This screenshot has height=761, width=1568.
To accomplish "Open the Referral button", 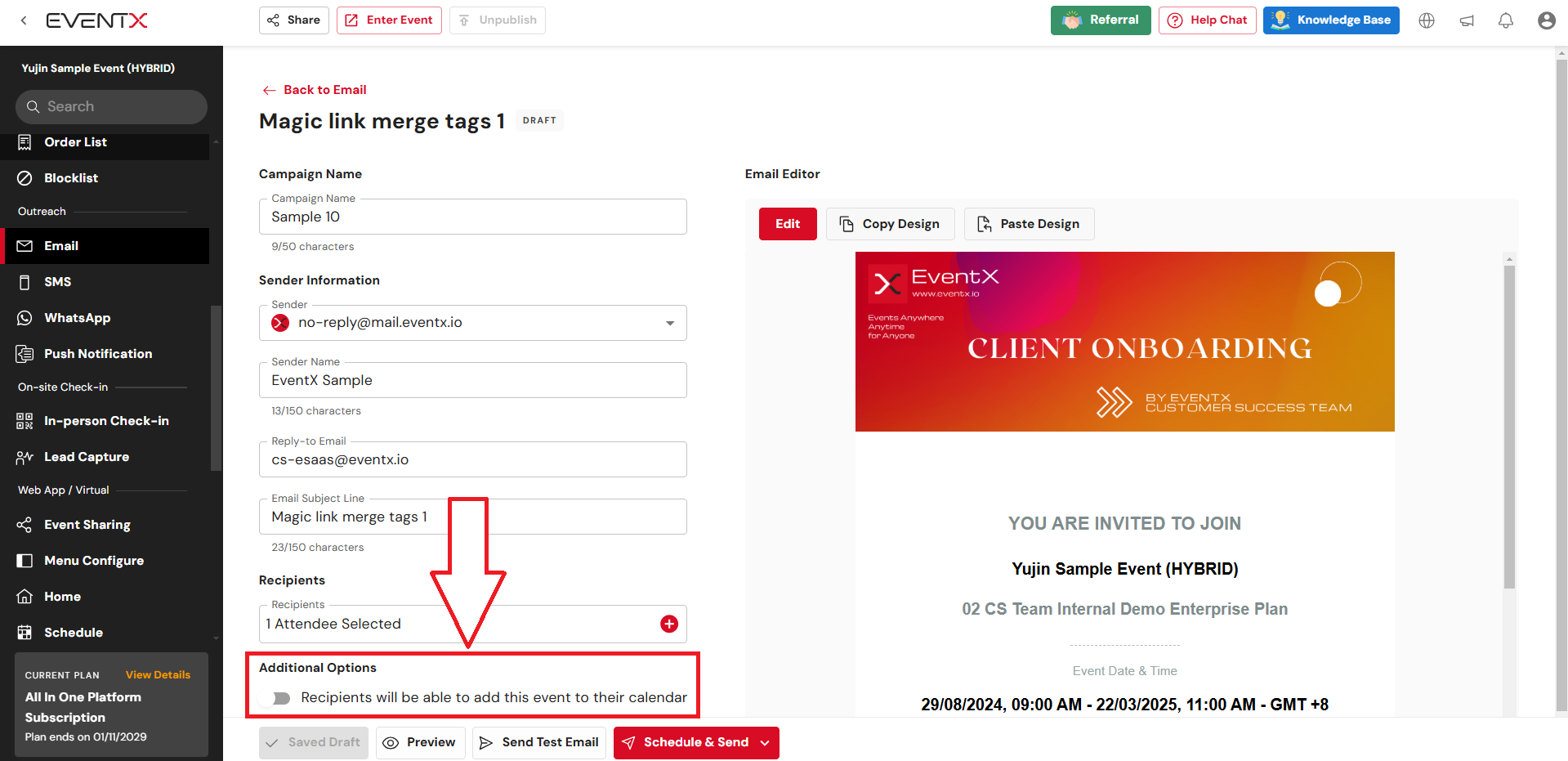I will [1101, 20].
